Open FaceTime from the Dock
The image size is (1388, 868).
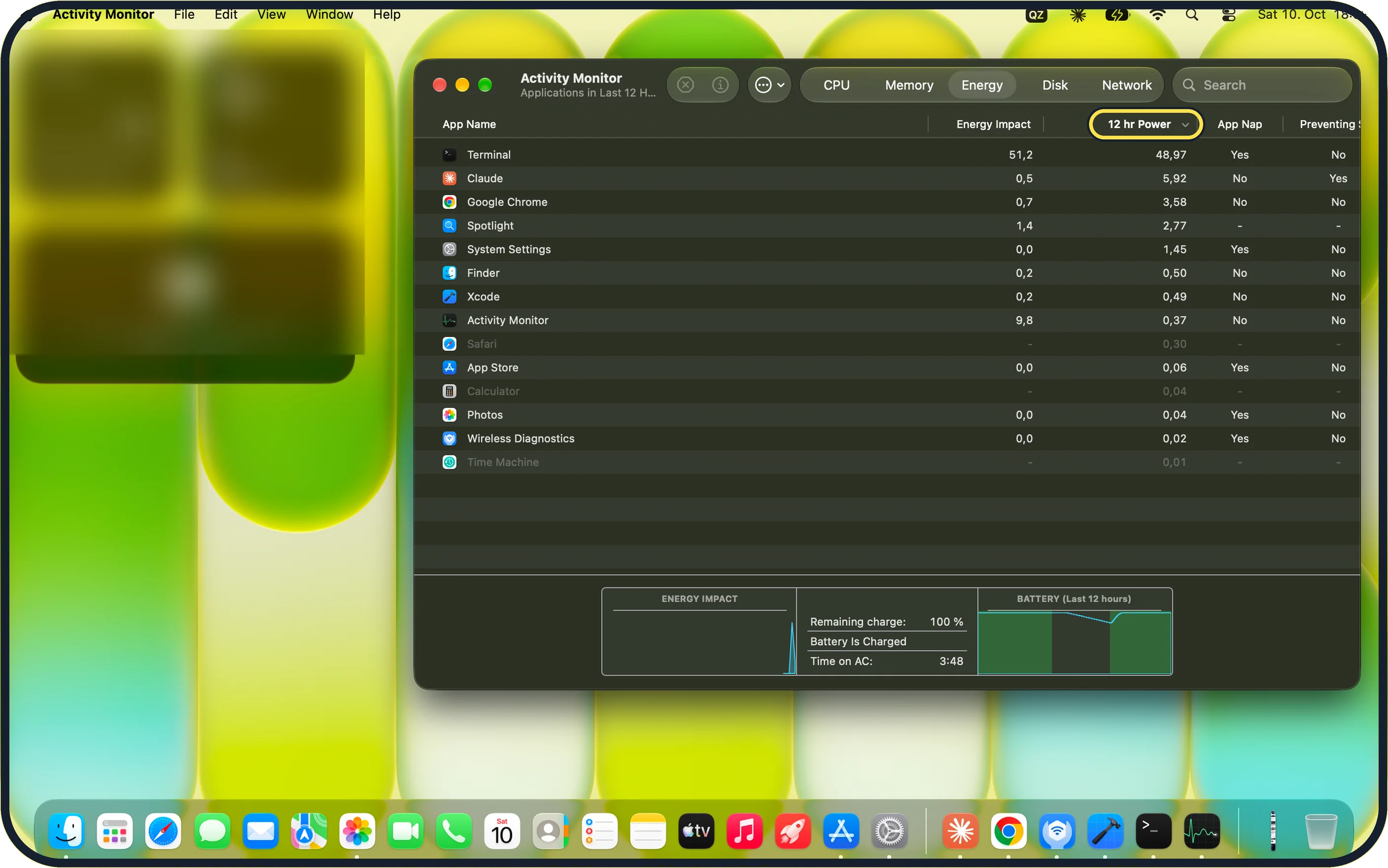click(406, 831)
